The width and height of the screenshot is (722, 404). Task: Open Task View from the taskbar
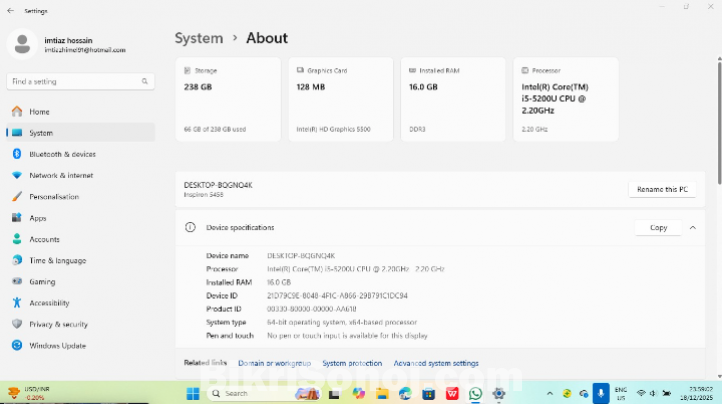coord(334,394)
